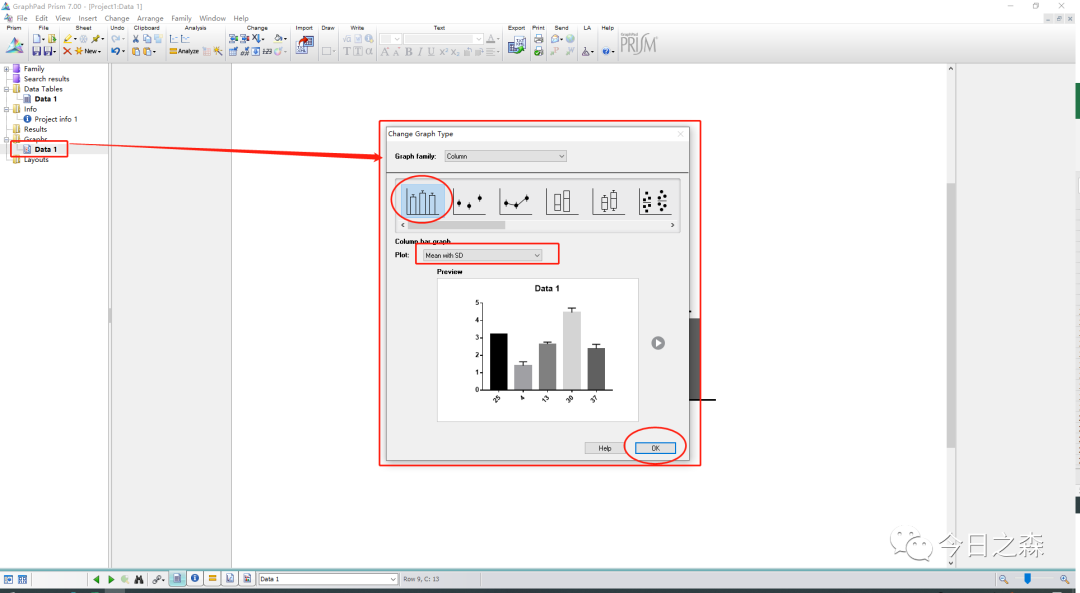The width and height of the screenshot is (1080, 593).
Task: Click the red X delete sheet icon
Action: pos(67,51)
